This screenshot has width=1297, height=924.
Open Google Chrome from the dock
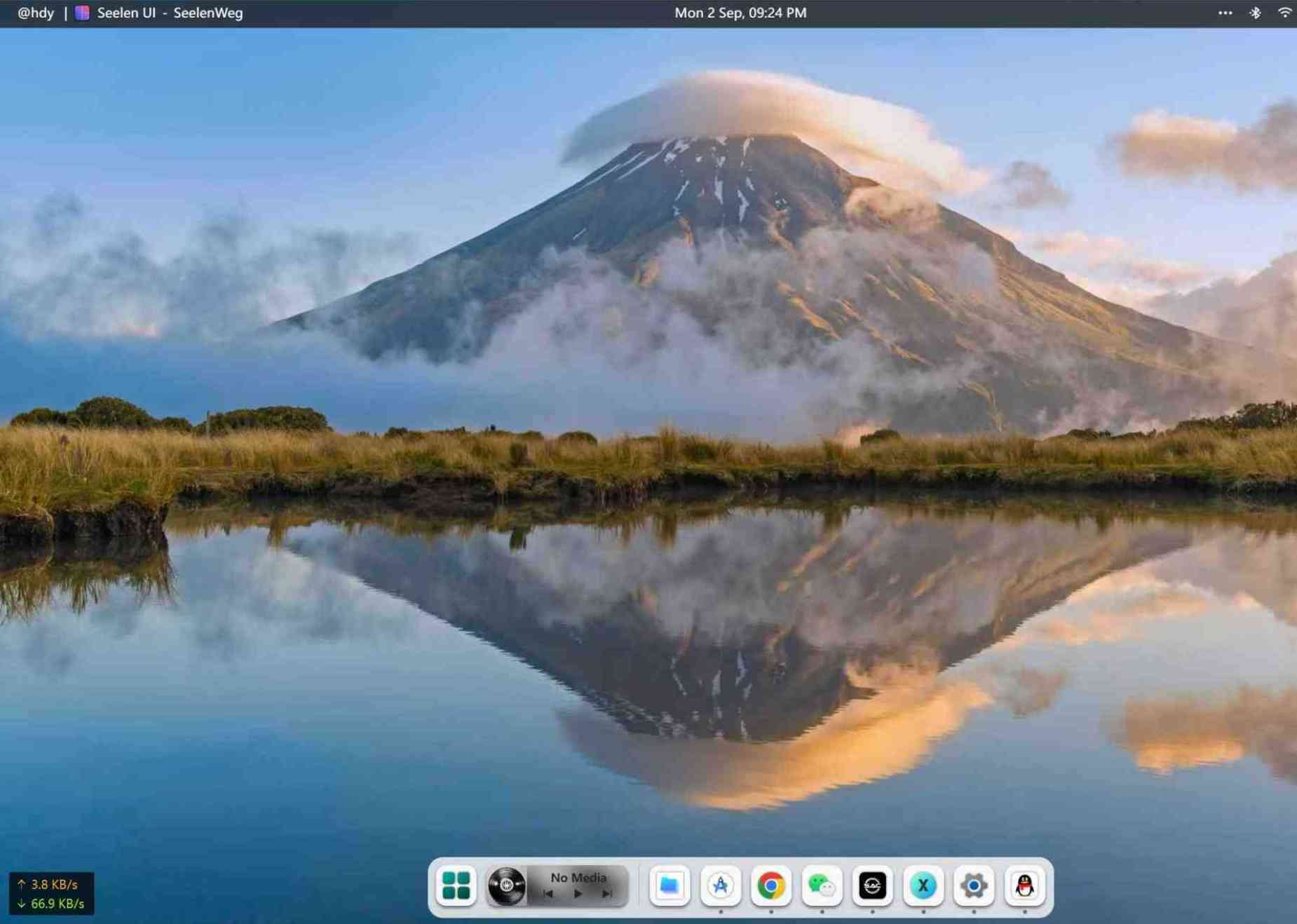pyautogui.click(x=771, y=885)
